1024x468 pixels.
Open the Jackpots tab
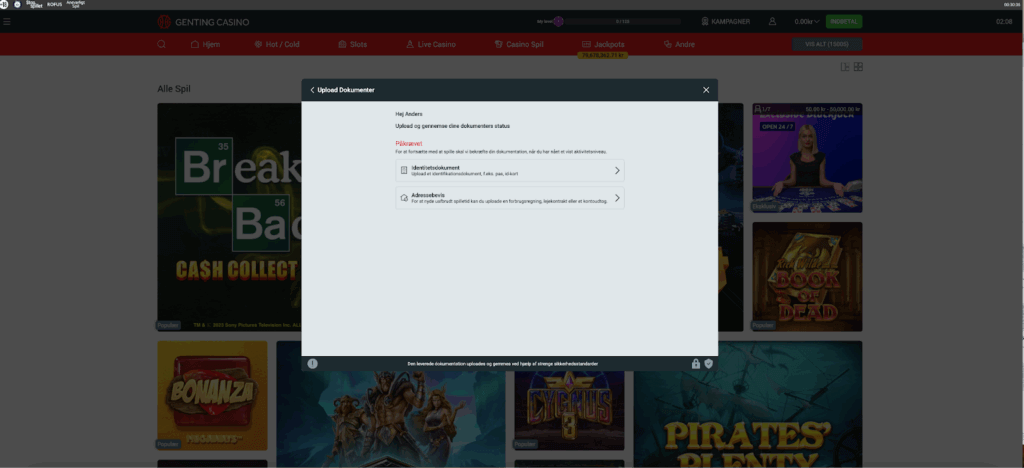(603, 44)
